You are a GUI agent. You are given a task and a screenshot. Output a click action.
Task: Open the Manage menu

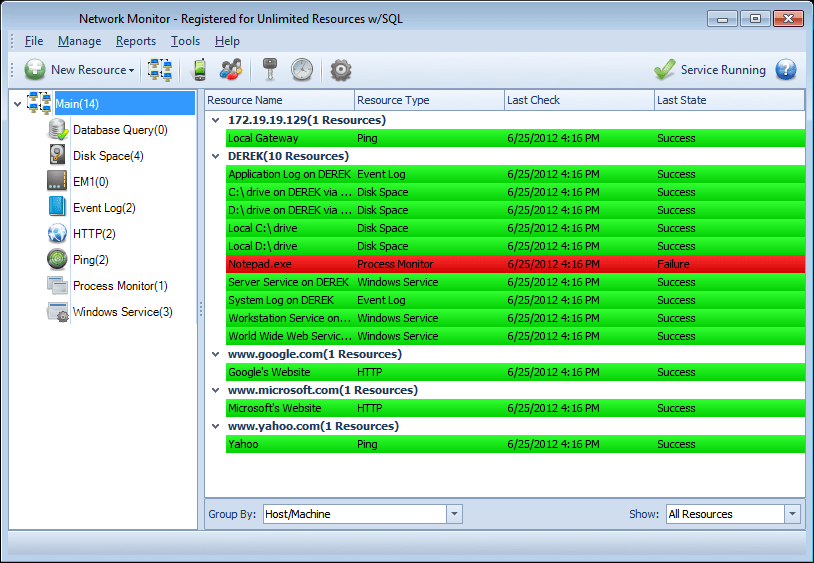tap(79, 41)
